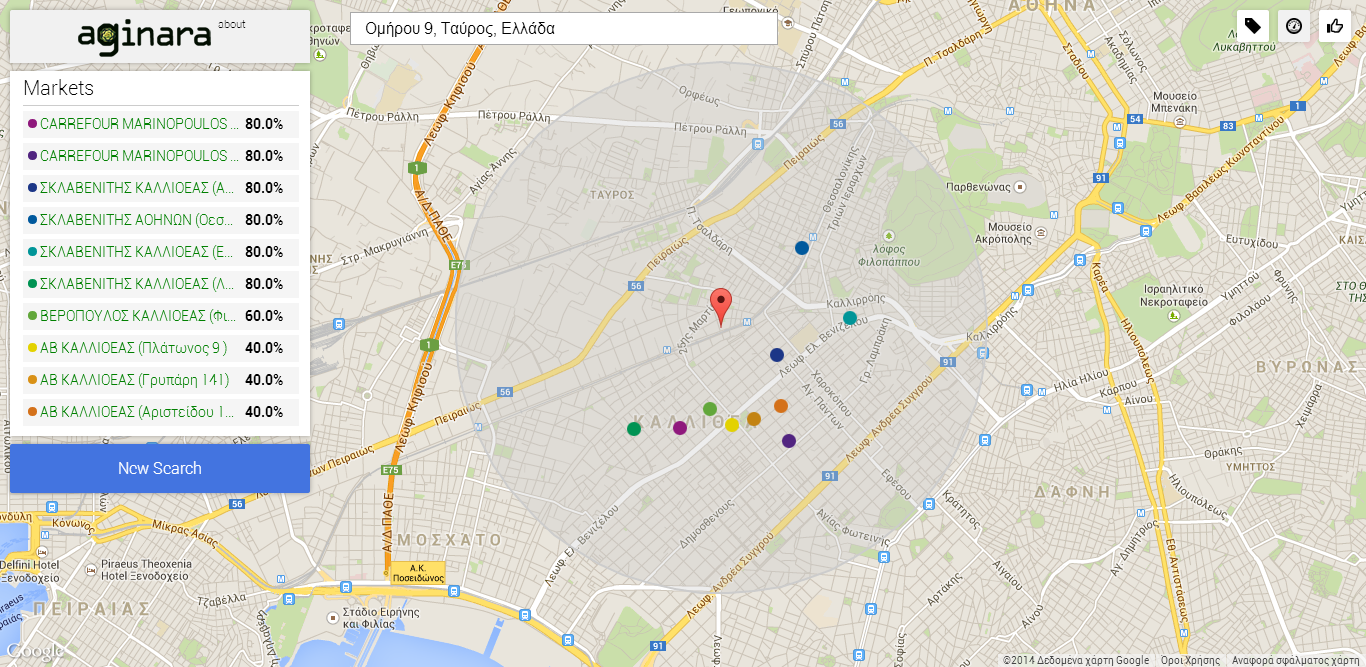The height and width of the screenshot is (667, 1366).
Task: Select ΑΒ ΚΑΛΛΙΘΕΑΣ (Πλάτωνος 9) market
Action: tap(161, 348)
